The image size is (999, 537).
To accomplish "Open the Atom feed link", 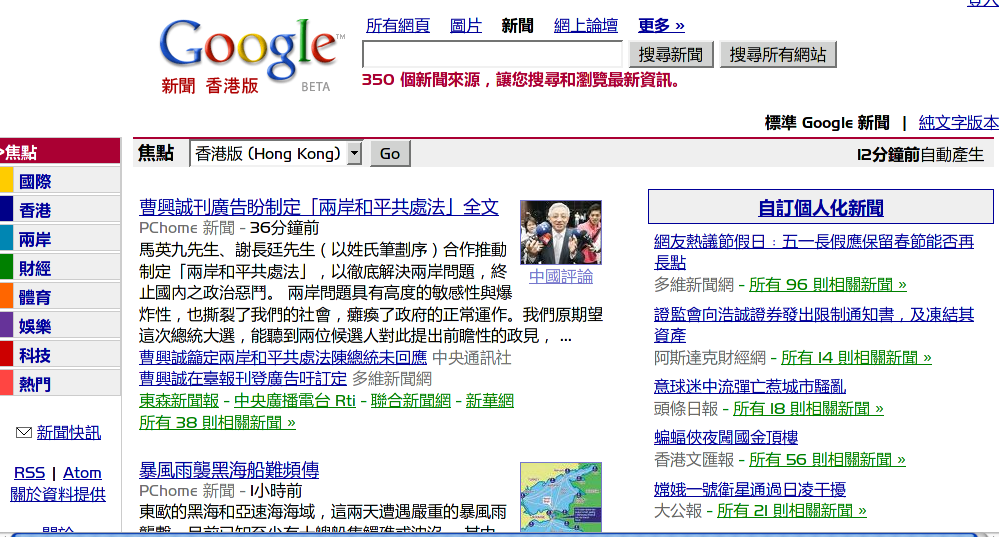I will pos(82,473).
